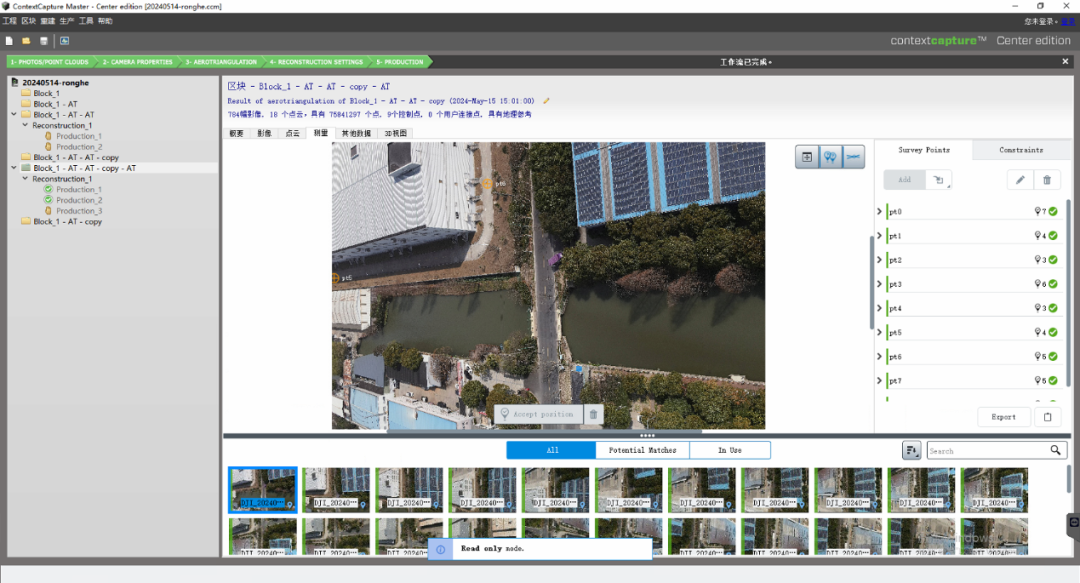Select the All photos filter
This screenshot has height=583, width=1080.
click(x=552, y=450)
